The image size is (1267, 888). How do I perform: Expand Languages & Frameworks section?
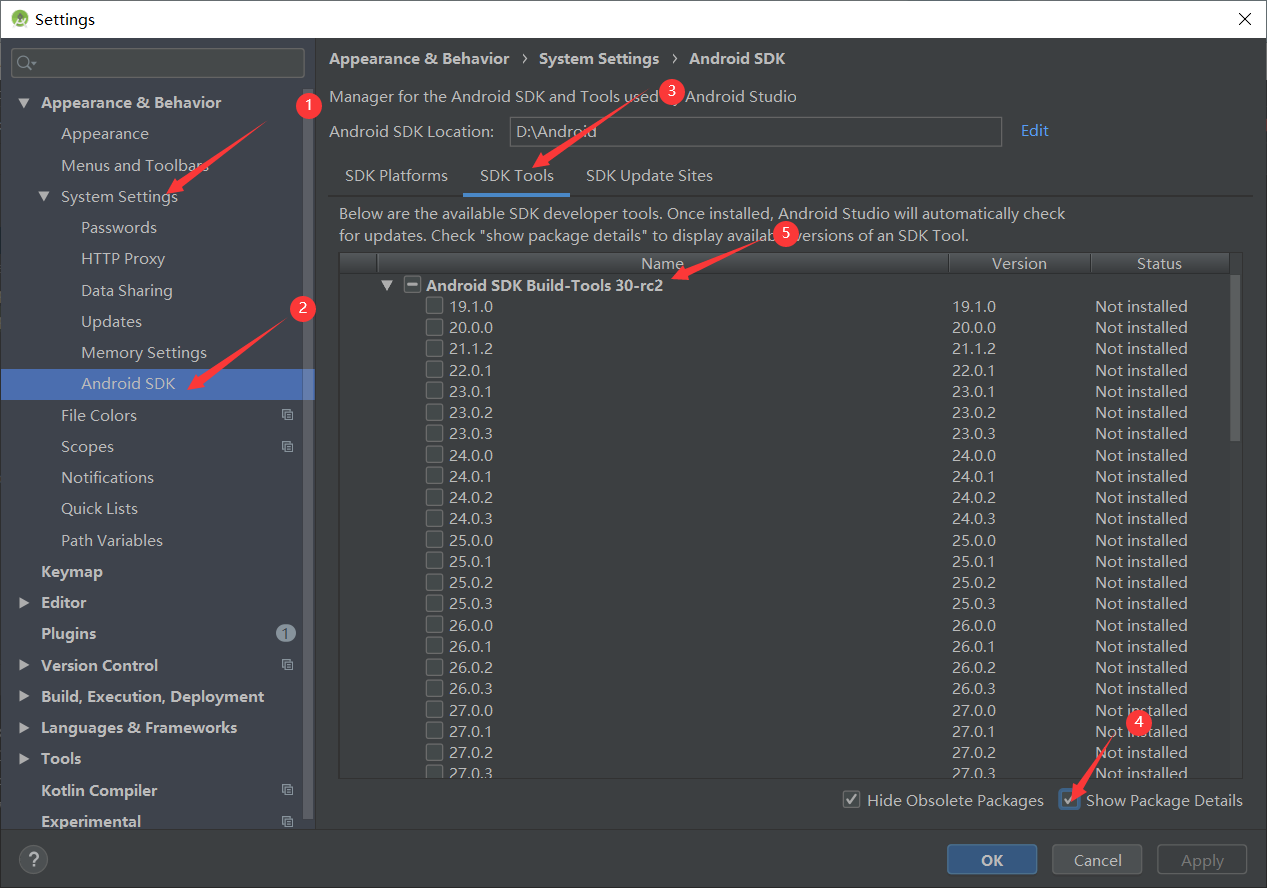click(24, 728)
